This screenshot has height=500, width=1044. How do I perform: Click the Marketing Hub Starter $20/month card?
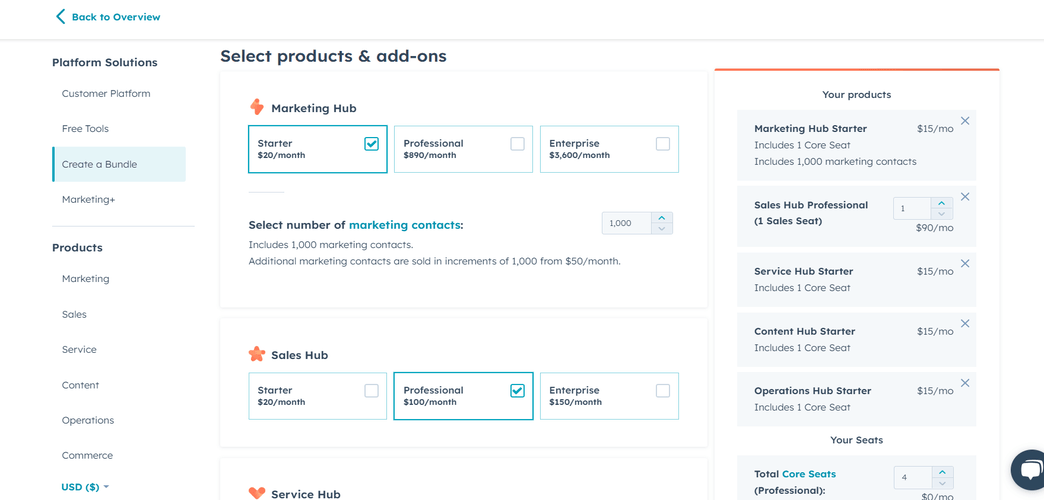318,149
